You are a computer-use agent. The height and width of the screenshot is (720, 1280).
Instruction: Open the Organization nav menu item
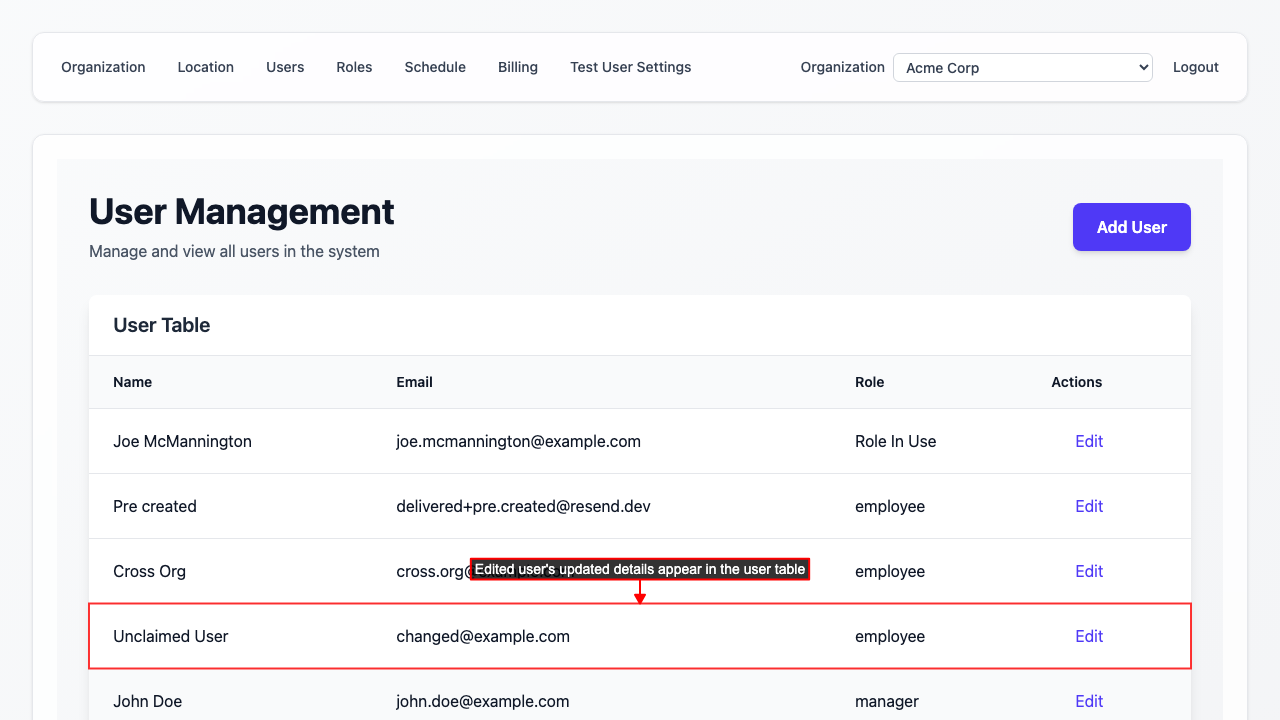pos(103,67)
